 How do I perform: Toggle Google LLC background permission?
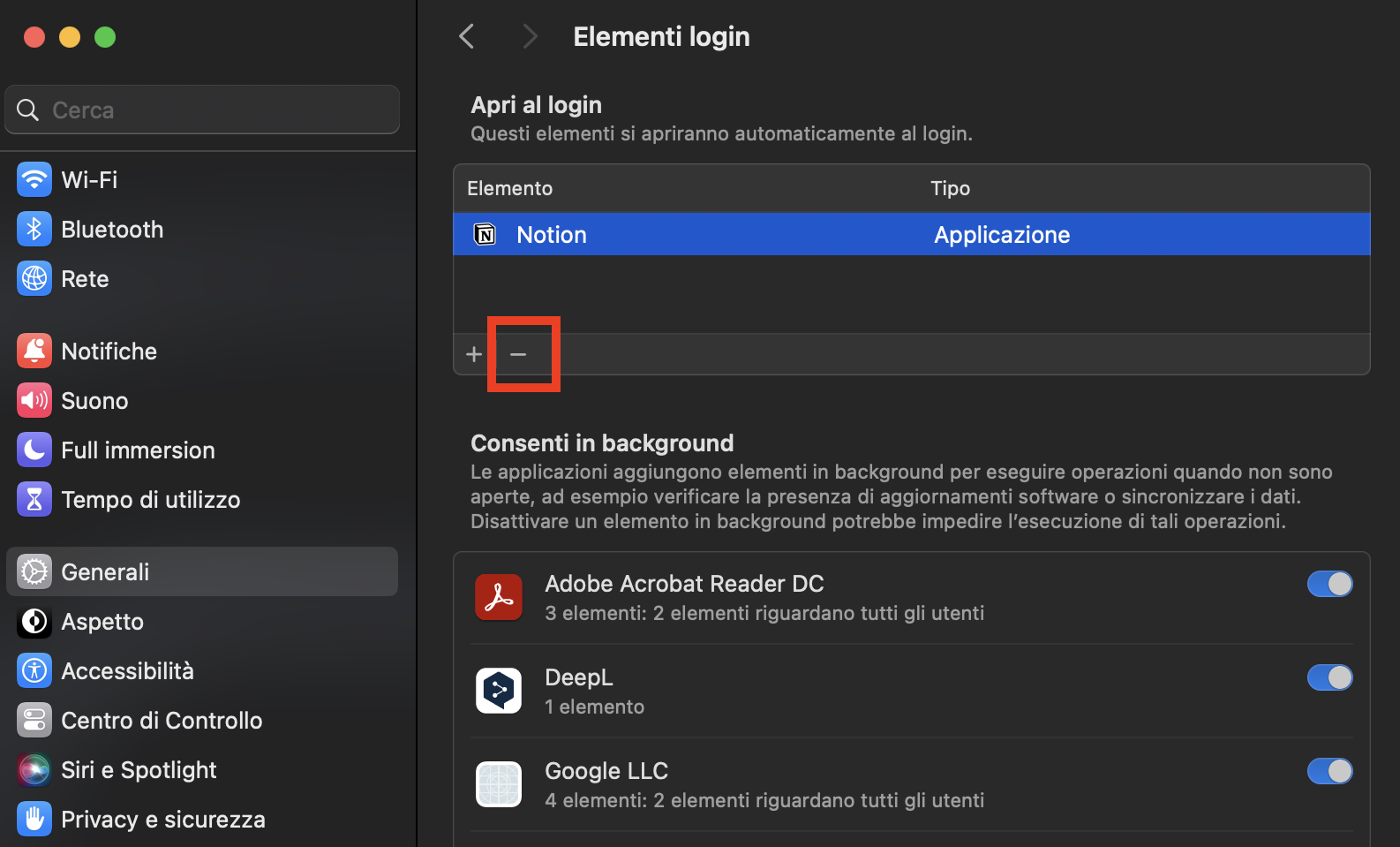[1330, 771]
